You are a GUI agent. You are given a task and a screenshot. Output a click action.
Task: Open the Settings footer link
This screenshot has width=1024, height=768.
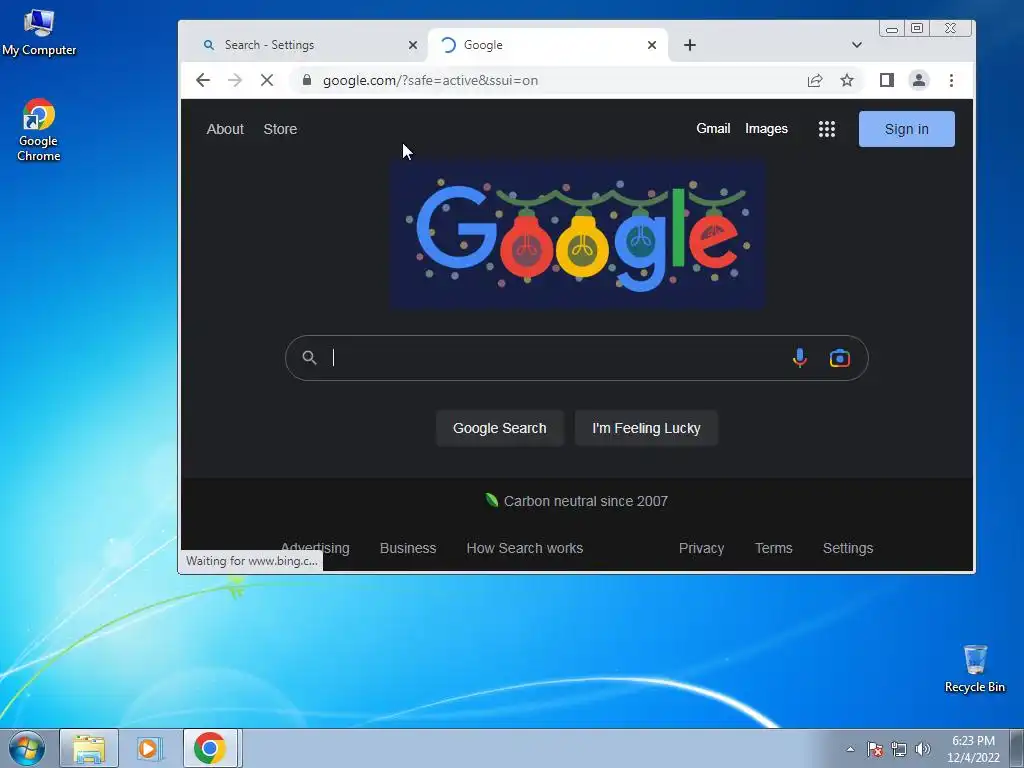point(848,549)
